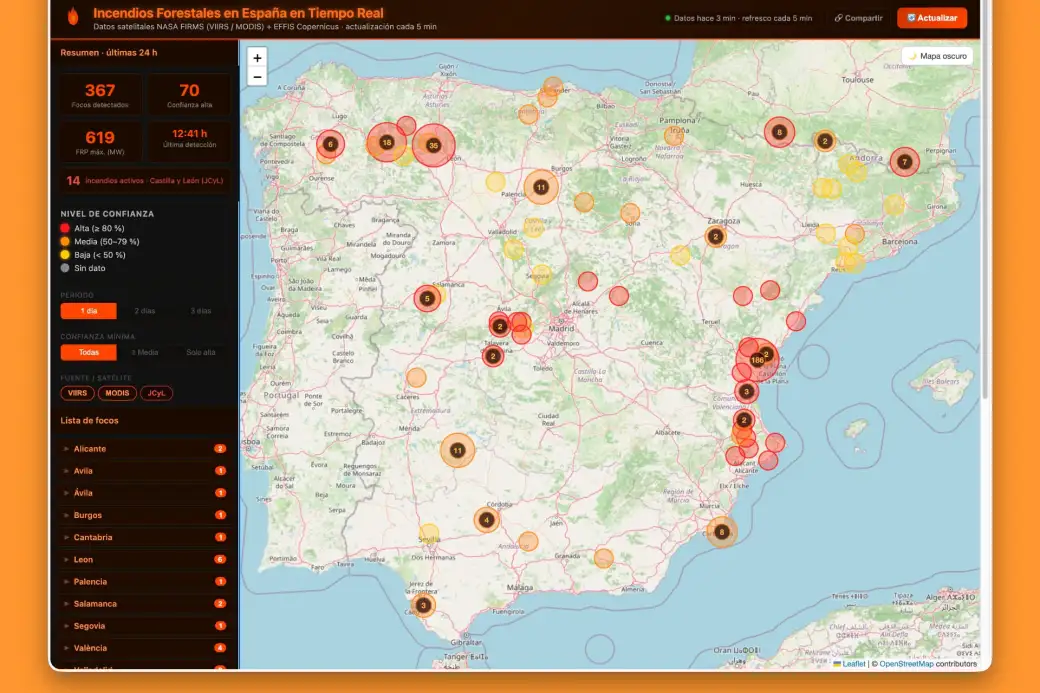
Task: Click the 70 Confianza alta card
Action: pos(189,94)
